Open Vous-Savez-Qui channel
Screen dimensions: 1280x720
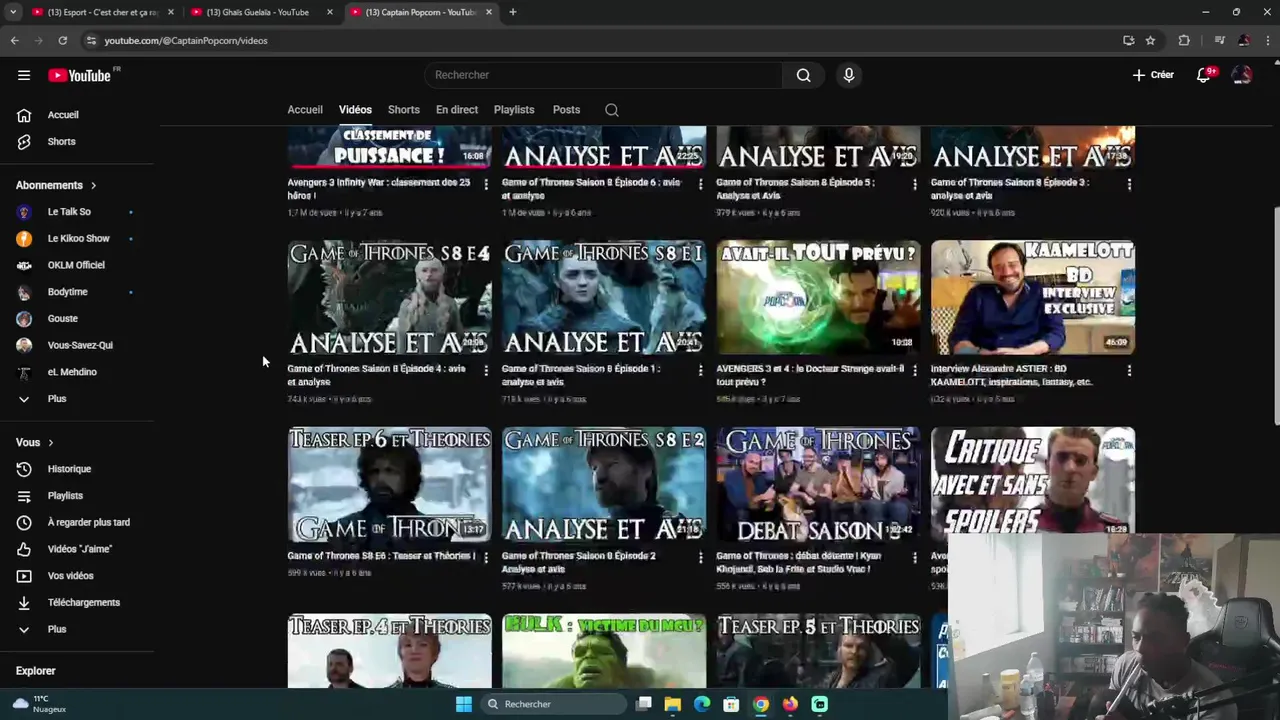78,345
